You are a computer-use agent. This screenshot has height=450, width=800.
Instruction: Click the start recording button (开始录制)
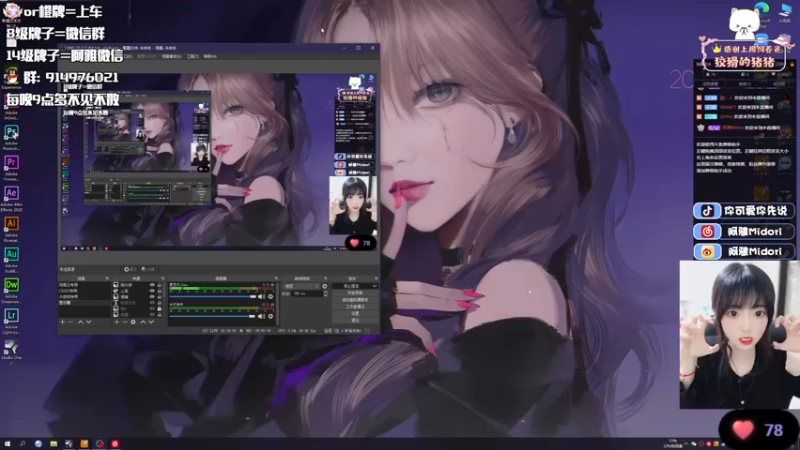click(355, 293)
